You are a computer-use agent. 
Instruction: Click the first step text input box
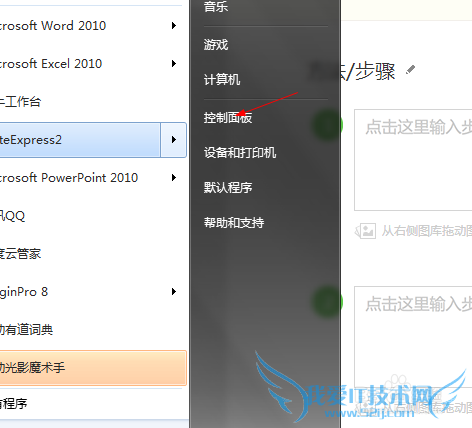[x=413, y=160]
